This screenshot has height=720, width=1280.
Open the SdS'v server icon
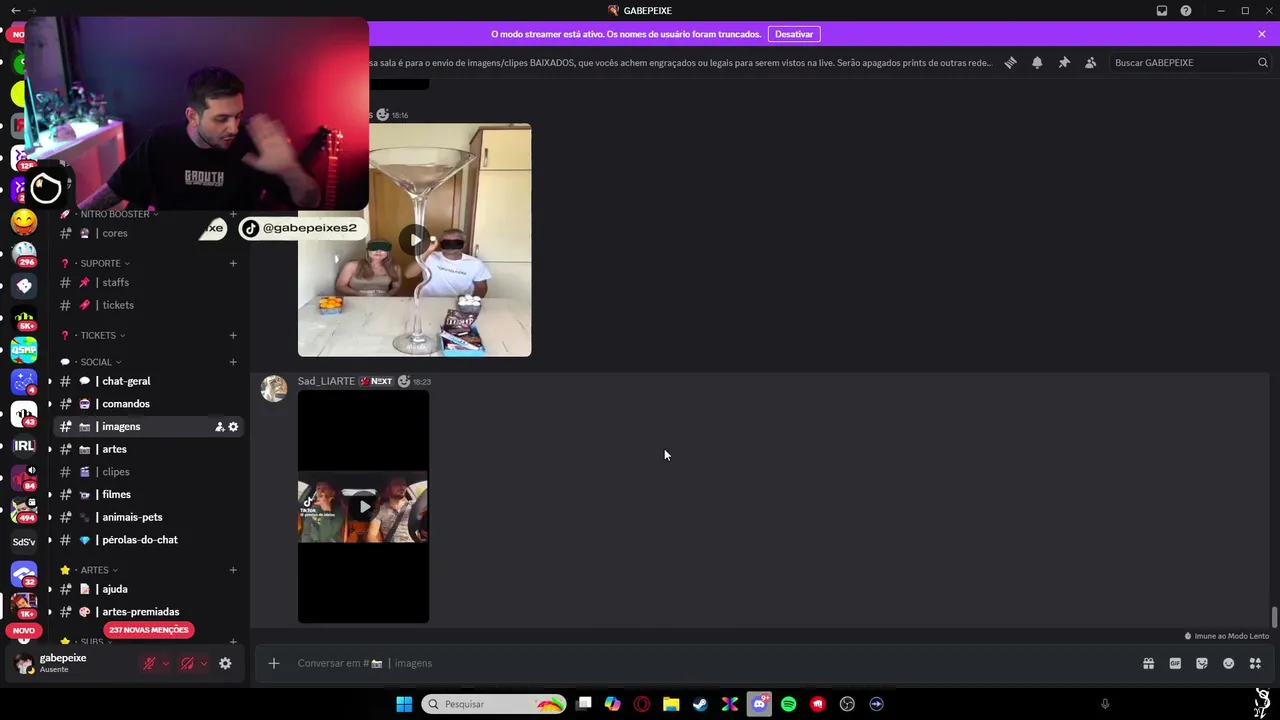pyautogui.click(x=24, y=542)
